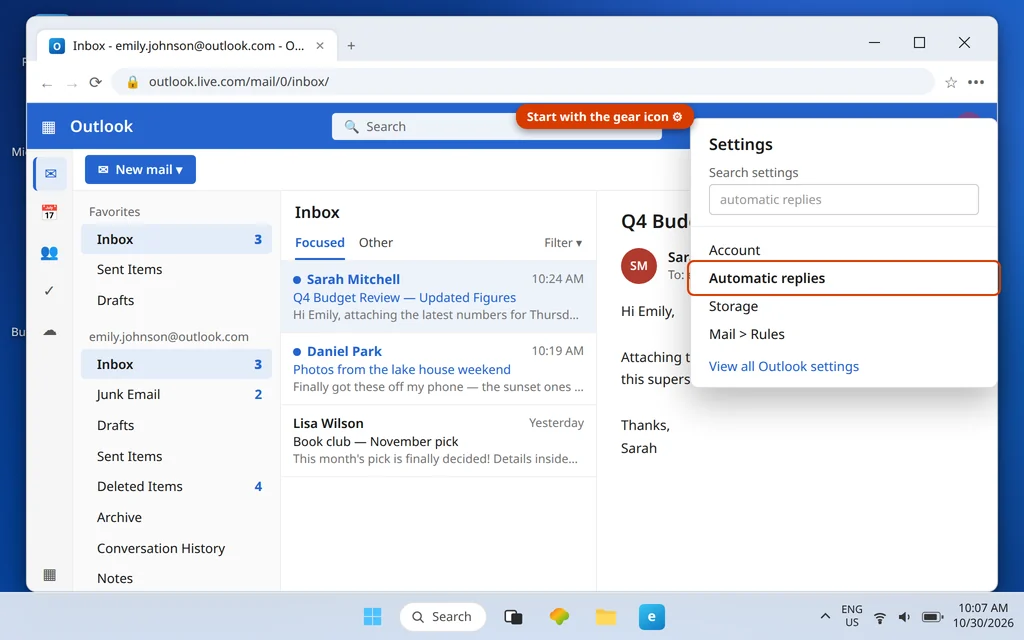Open the OneDrive cloud icon in rail
The width and height of the screenshot is (1024, 640).
[x=50, y=332]
